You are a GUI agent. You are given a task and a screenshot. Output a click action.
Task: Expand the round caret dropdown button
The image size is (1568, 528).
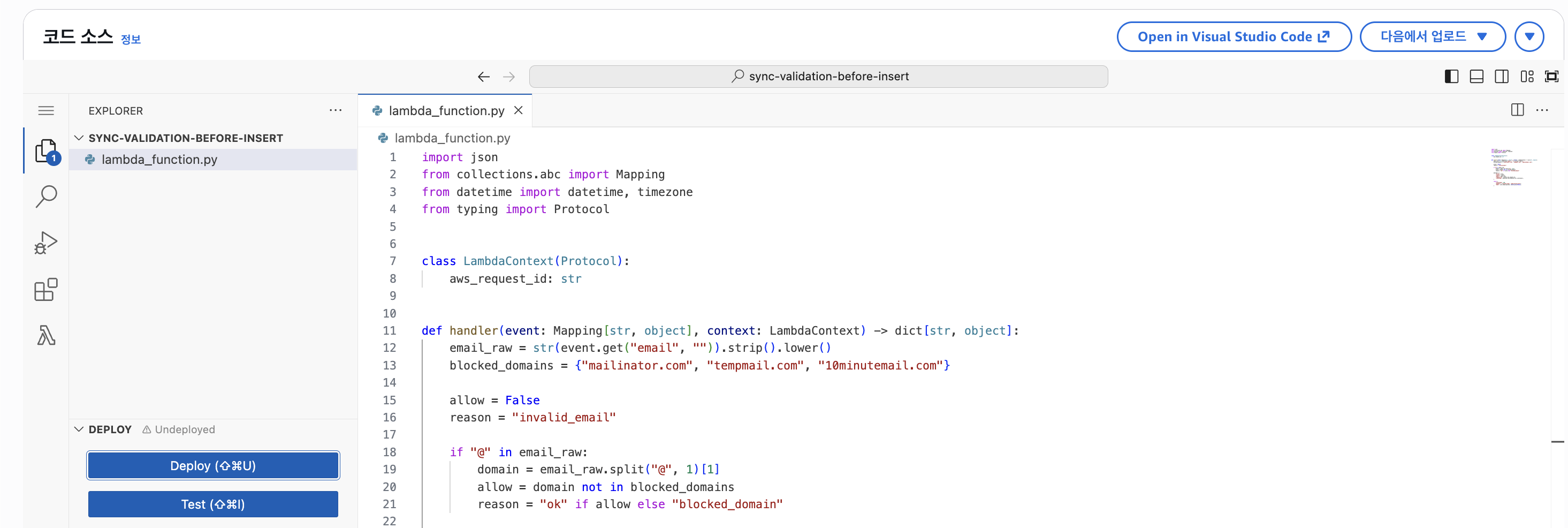tap(1529, 36)
